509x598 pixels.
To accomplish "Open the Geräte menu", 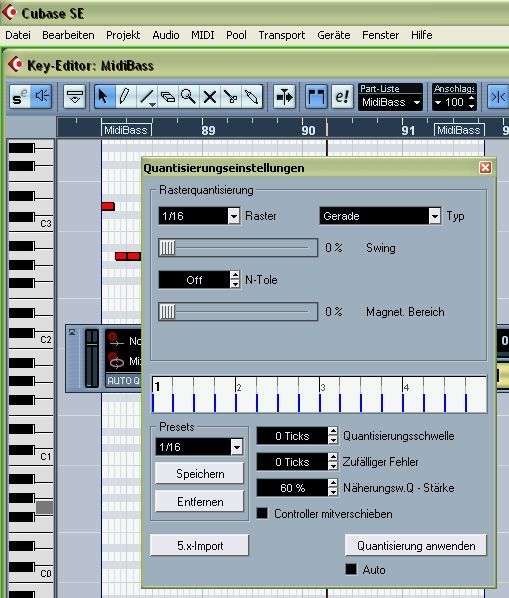I will coord(334,35).
